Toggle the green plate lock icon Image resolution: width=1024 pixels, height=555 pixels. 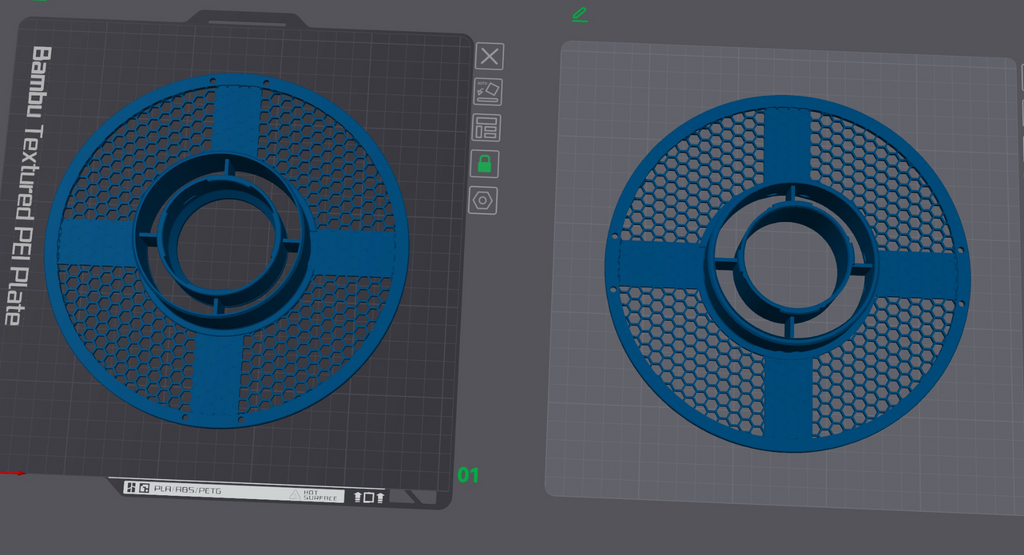pyautogui.click(x=485, y=163)
